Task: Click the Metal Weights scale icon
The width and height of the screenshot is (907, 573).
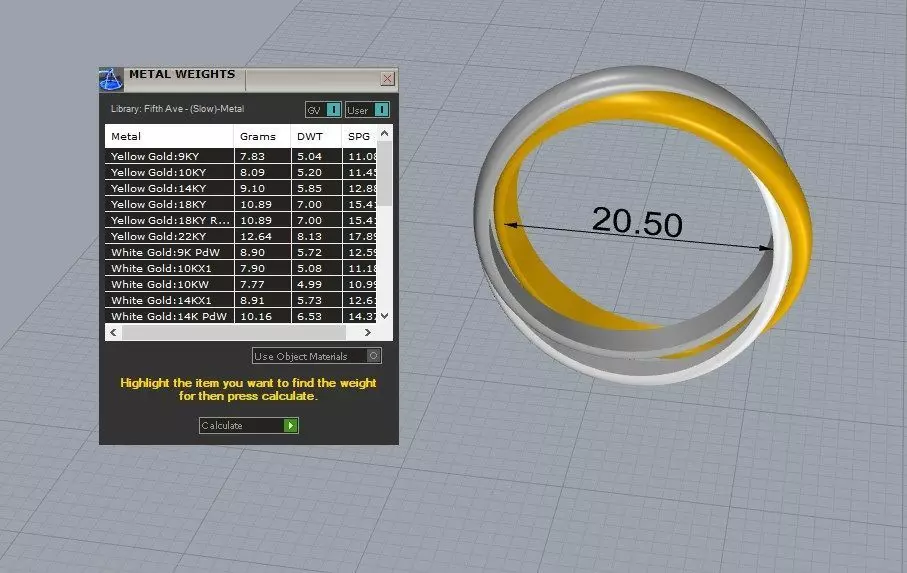Action: click(x=111, y=79)
